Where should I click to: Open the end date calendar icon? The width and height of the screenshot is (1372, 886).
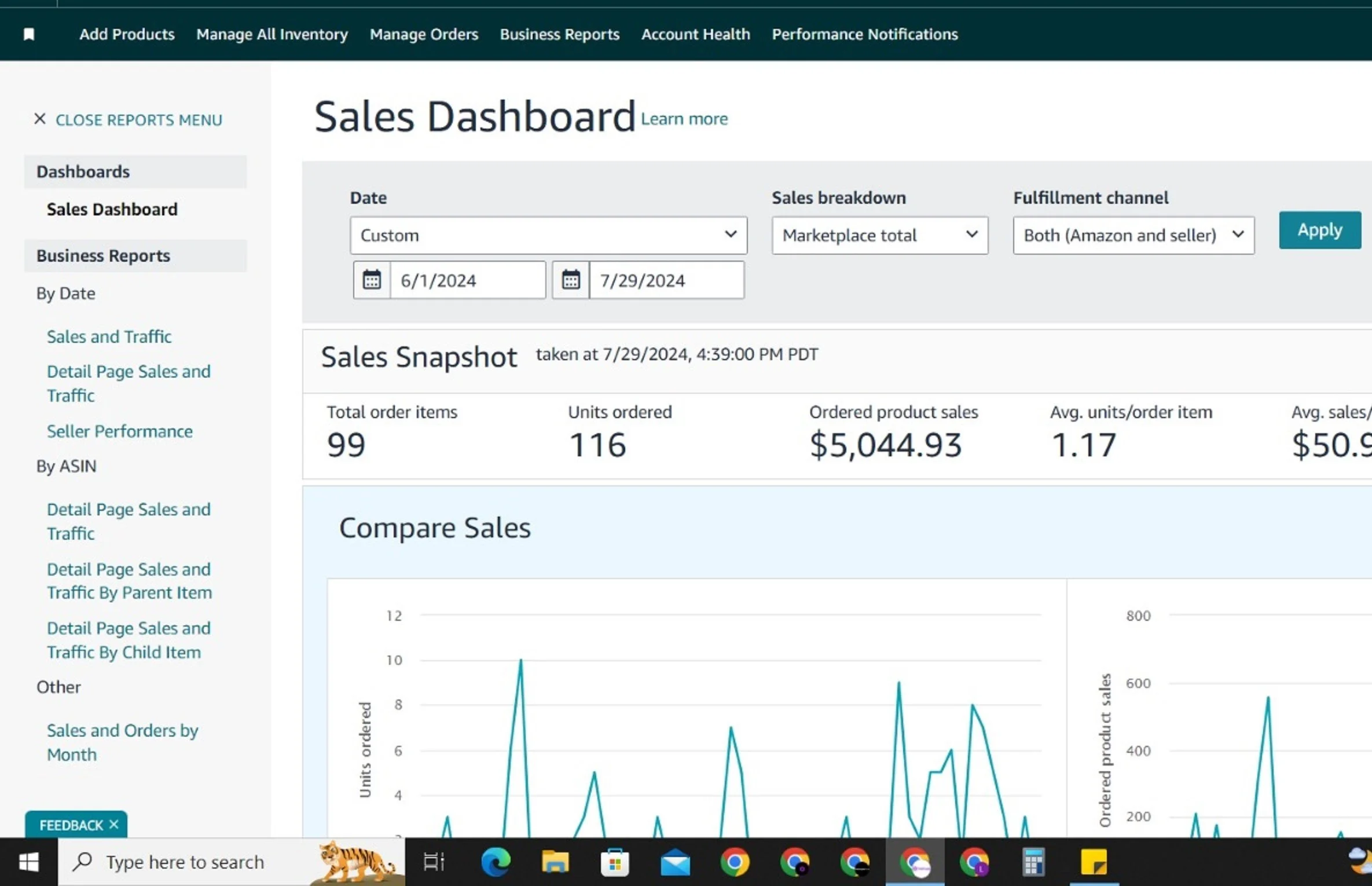point(571,280)
